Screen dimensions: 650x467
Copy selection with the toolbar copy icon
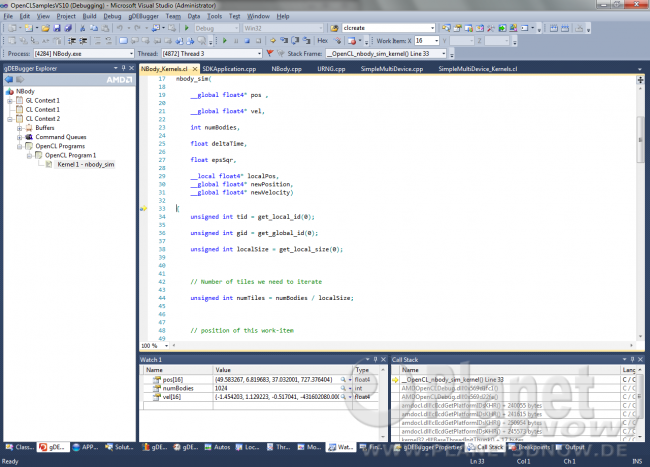click(x=94, y=28)
